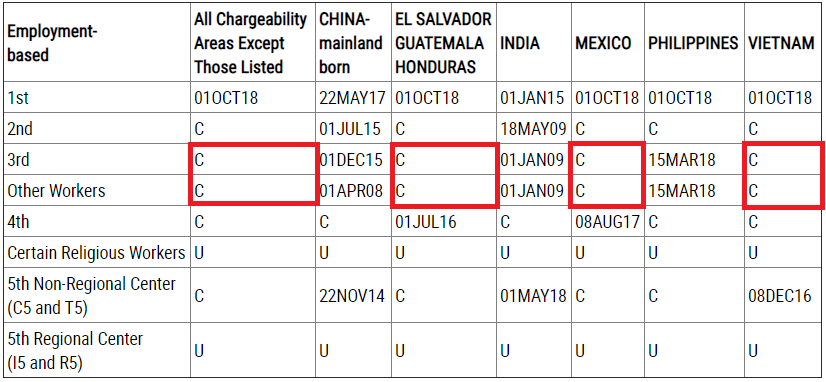The width and height of the screenshot is (826, 382).
Task: Select the 08AUG17 Mexico 4th date
Action: click(607, 222)
